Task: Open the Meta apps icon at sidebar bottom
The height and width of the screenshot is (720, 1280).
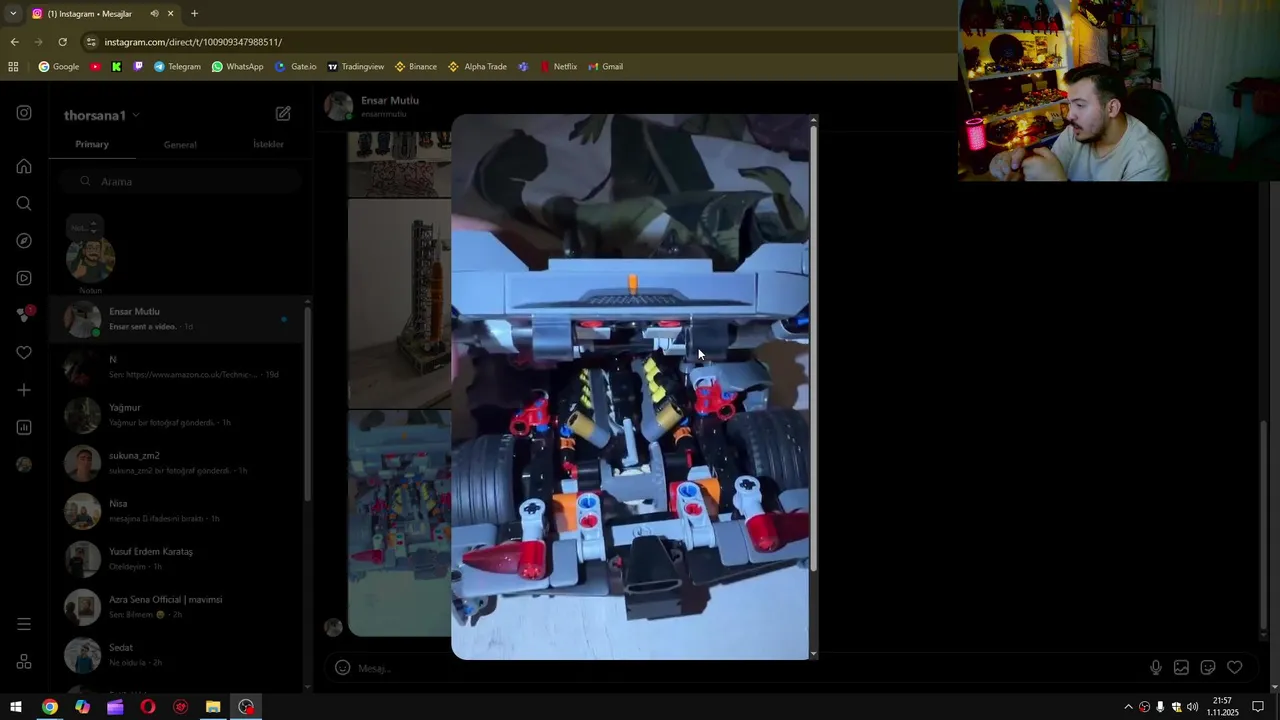Action: (x=24, y=662)
